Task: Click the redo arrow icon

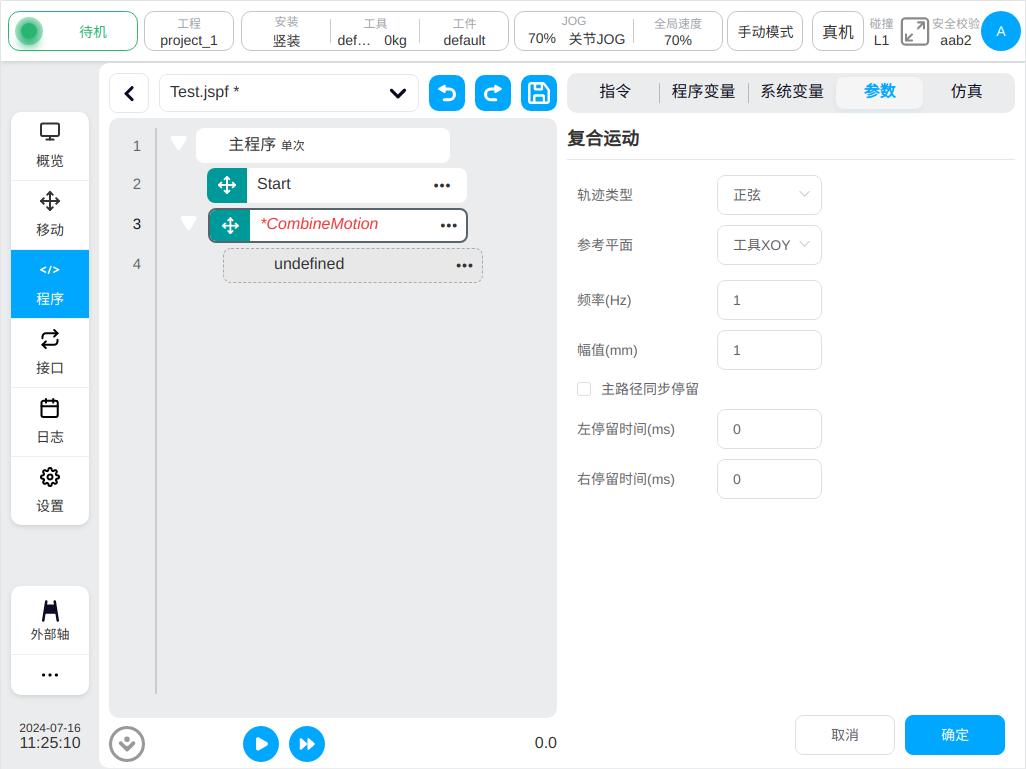Action: pyautogui.click(x=493, y=93)
